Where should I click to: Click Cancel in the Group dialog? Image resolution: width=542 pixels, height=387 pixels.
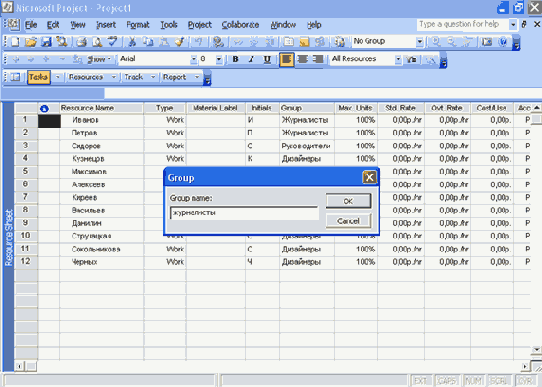(x=348, y=221)
